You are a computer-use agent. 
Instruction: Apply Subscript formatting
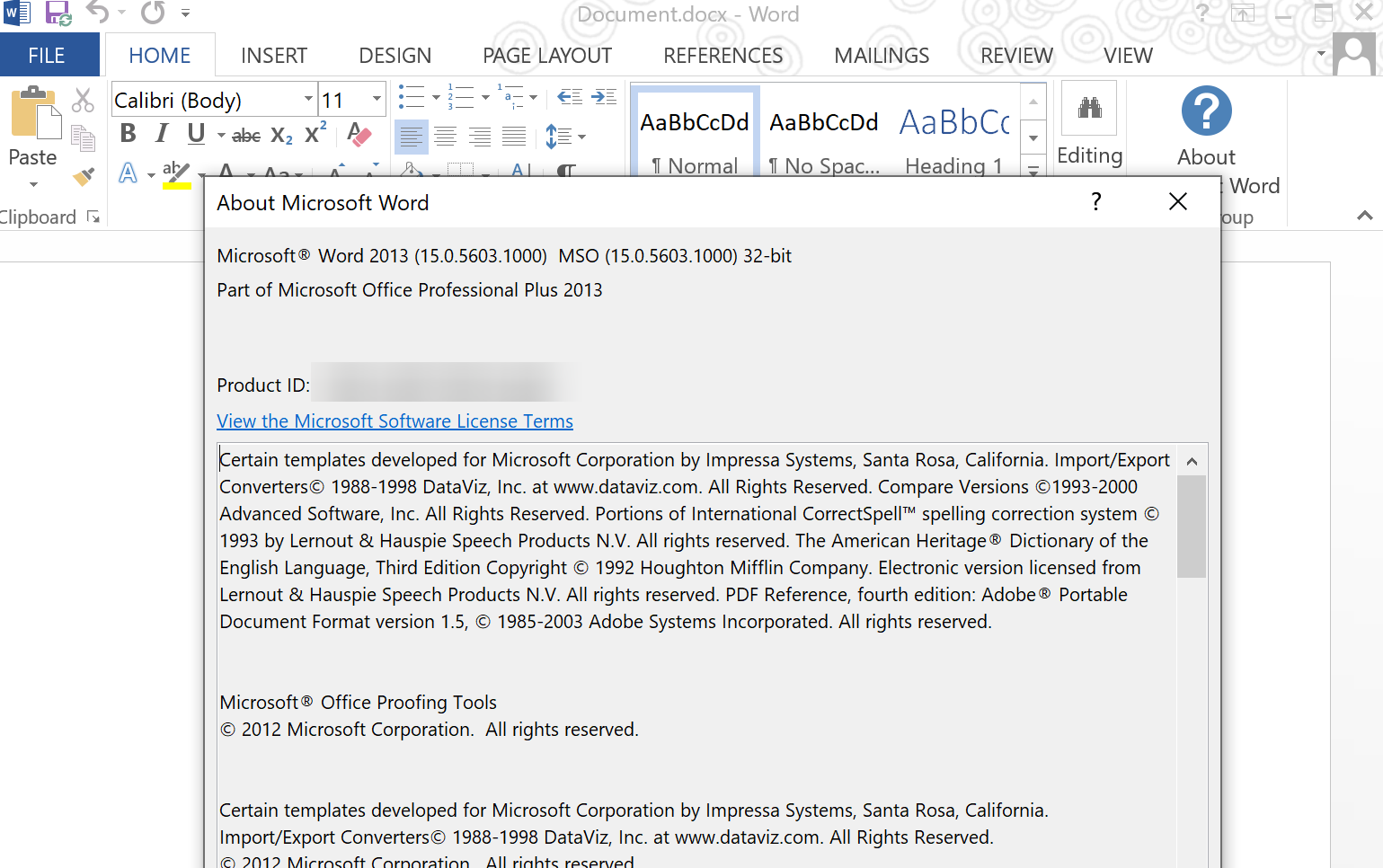(x=281, y=136)
